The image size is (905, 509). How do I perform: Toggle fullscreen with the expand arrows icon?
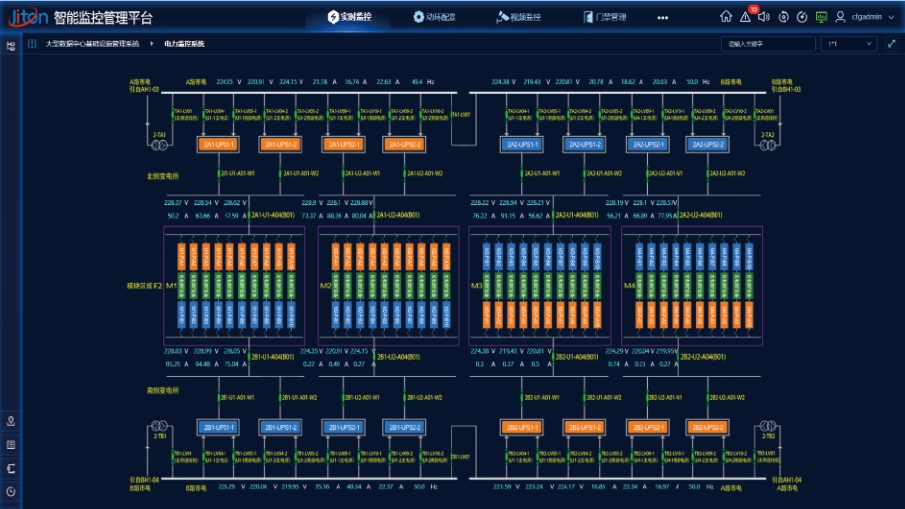pos(892,44)
